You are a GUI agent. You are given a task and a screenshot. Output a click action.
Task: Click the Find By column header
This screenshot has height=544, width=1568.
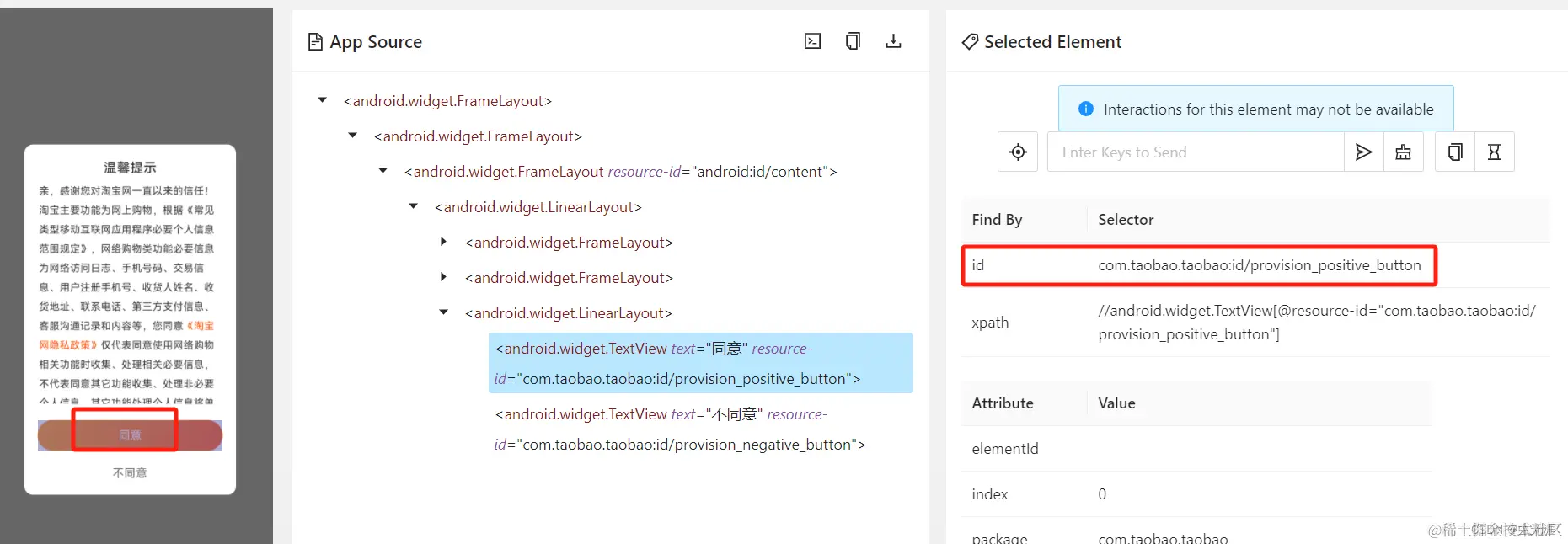pos(997,219)
